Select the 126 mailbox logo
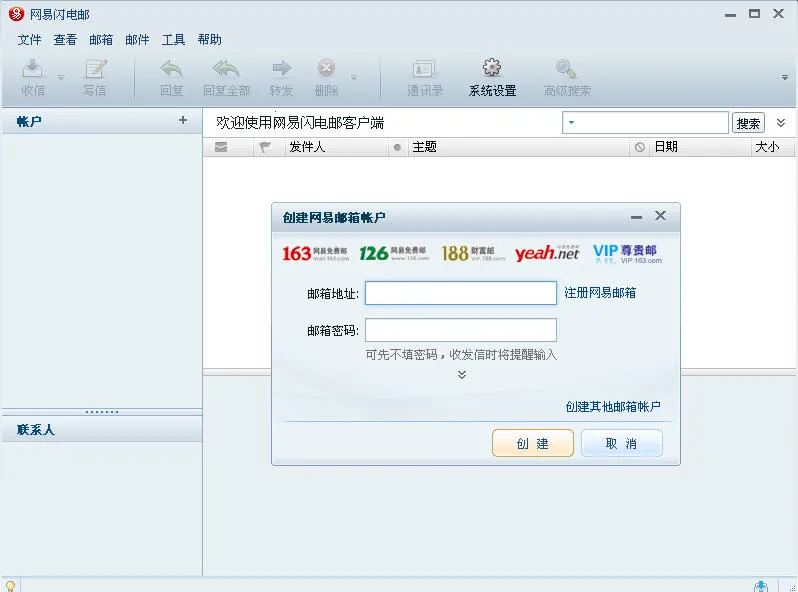Screen dimensions: 798x592 393,253
